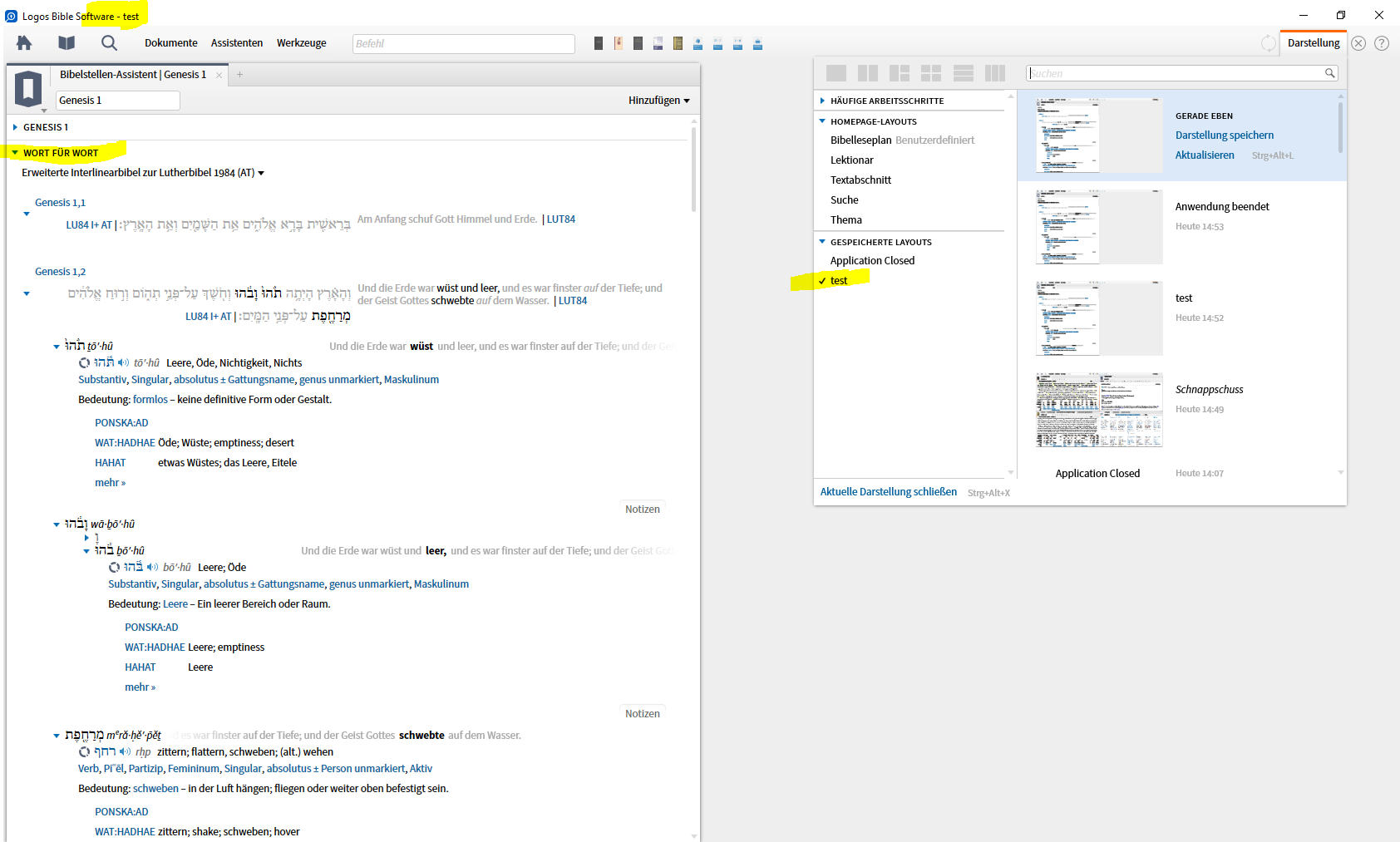Collapse the Genesis 1,2 verse triangle
This screenshot has width=1400, height=842.
(x=27, y=293)
